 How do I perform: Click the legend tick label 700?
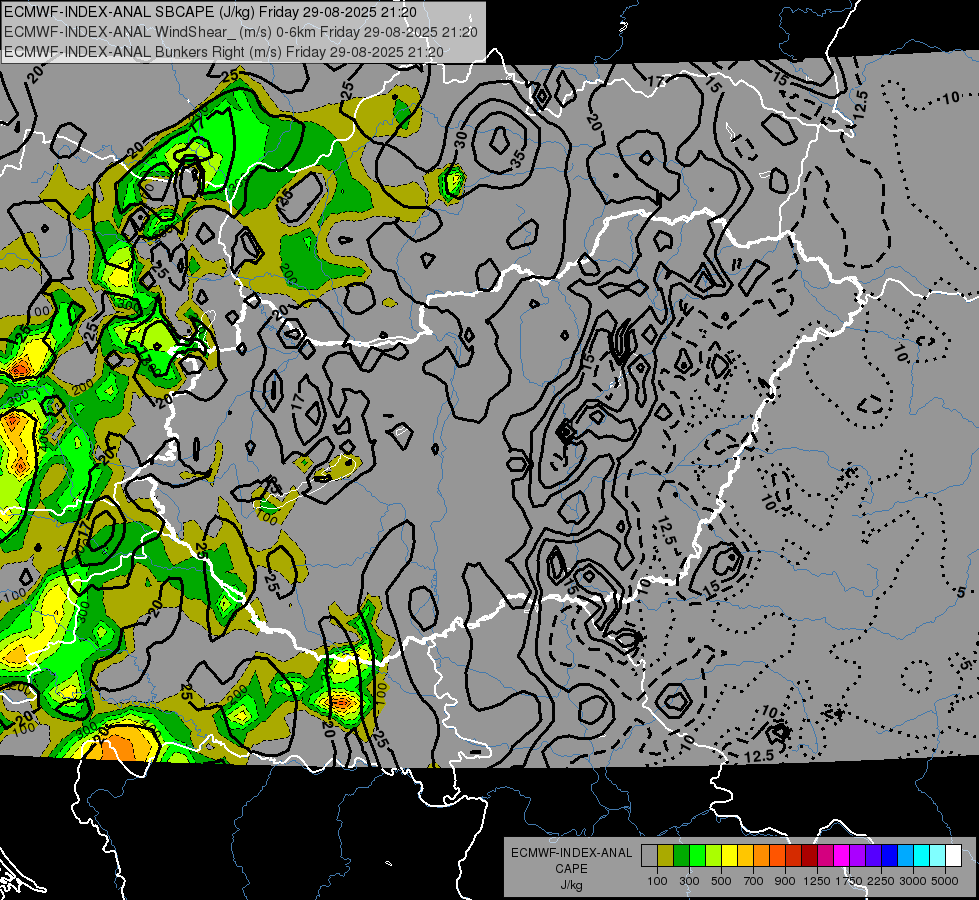754,881
